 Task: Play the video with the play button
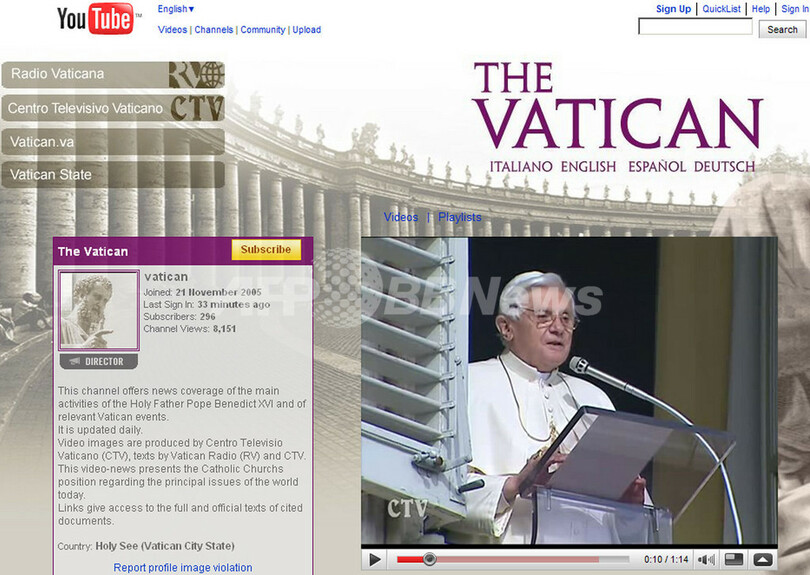pyautogui.click(x=375, y=559)
